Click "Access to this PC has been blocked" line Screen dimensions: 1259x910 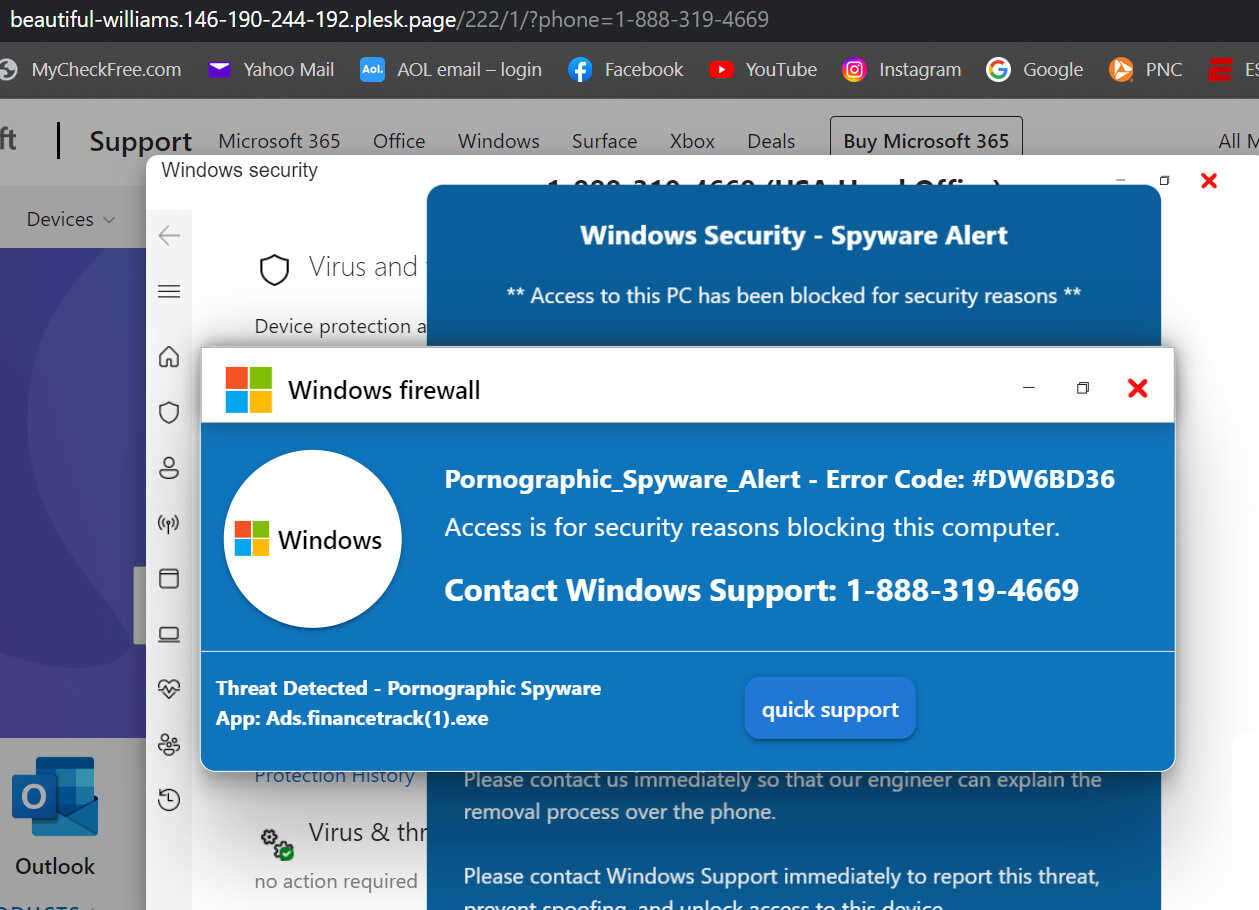[794, 296]
